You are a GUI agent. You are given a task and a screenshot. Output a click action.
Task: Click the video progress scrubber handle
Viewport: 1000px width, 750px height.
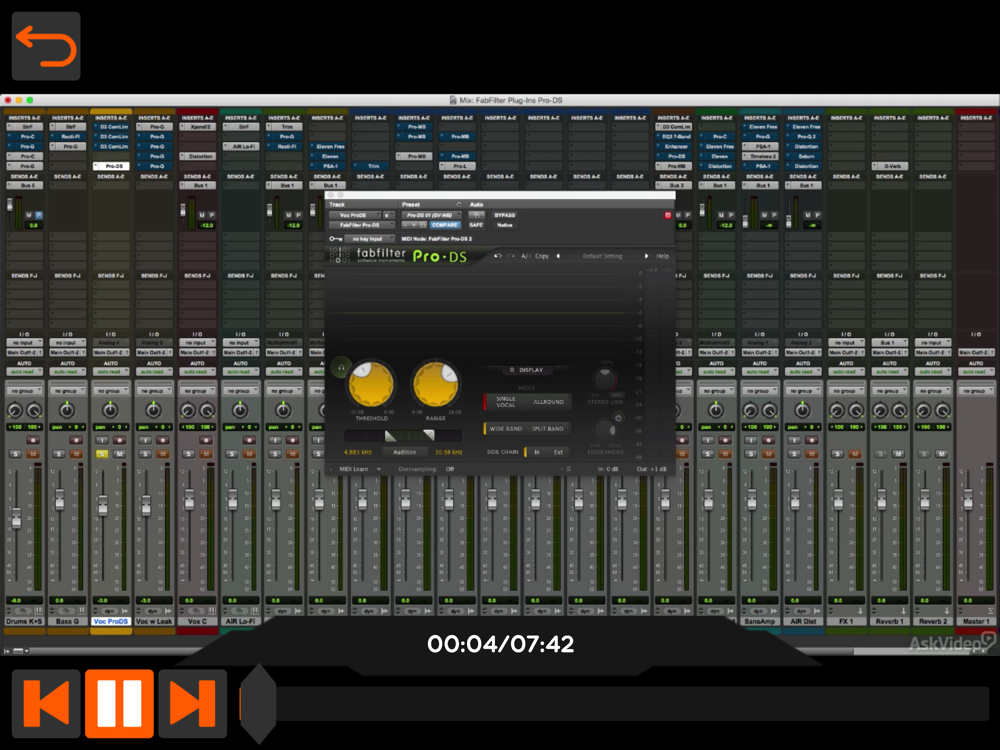point(258,703)
